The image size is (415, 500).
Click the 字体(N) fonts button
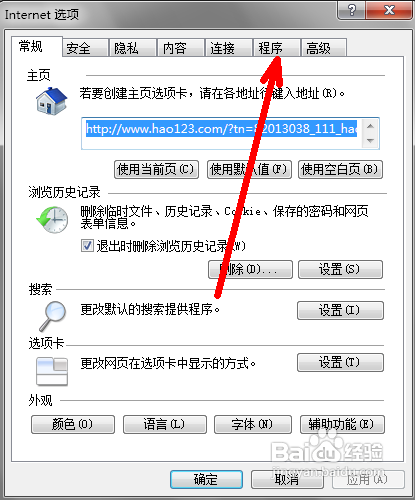253,424
